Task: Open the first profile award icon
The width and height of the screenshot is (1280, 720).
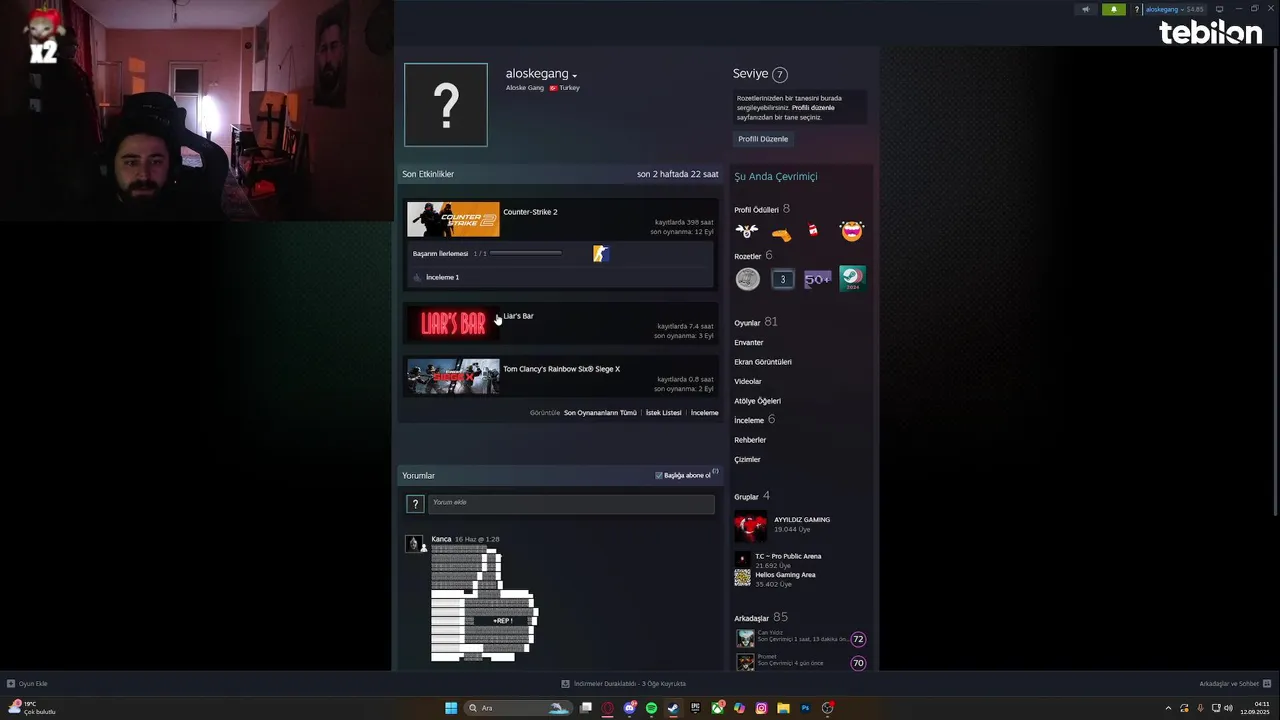Action: (747, 231)
